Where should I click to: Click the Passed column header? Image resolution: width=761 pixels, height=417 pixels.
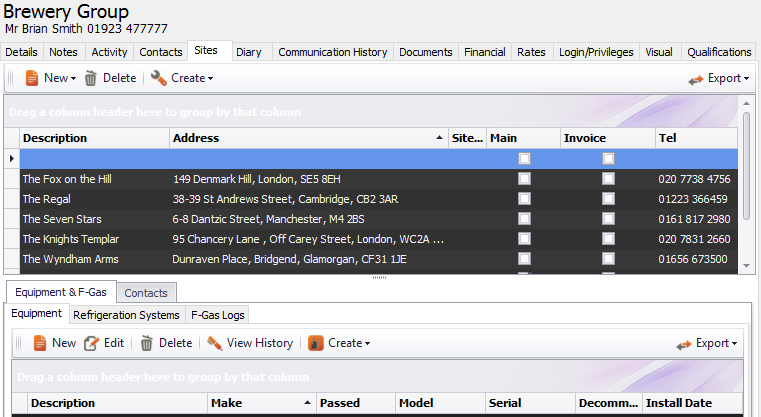(x=356, y=403)
